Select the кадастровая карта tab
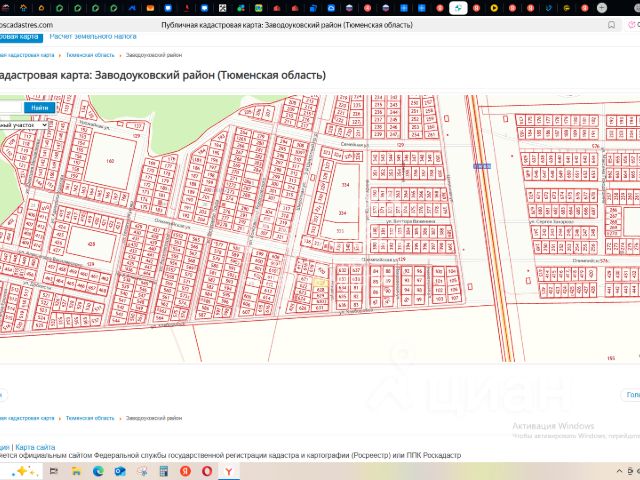This screenshot has height=480, width=640. click(19, 36)
